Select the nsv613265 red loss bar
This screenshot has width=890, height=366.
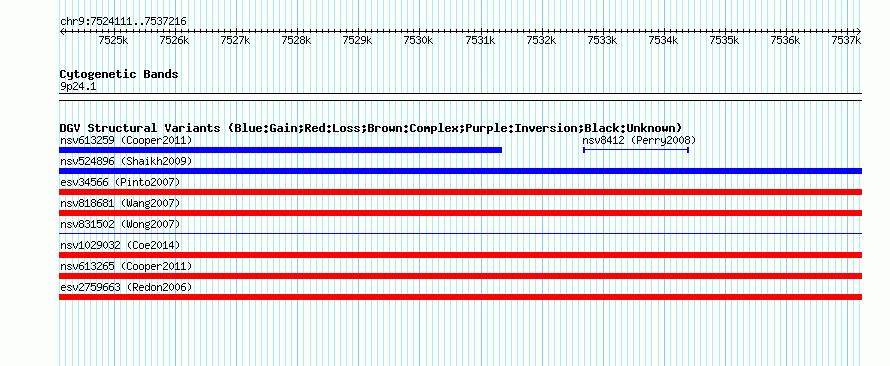point(460,276)
